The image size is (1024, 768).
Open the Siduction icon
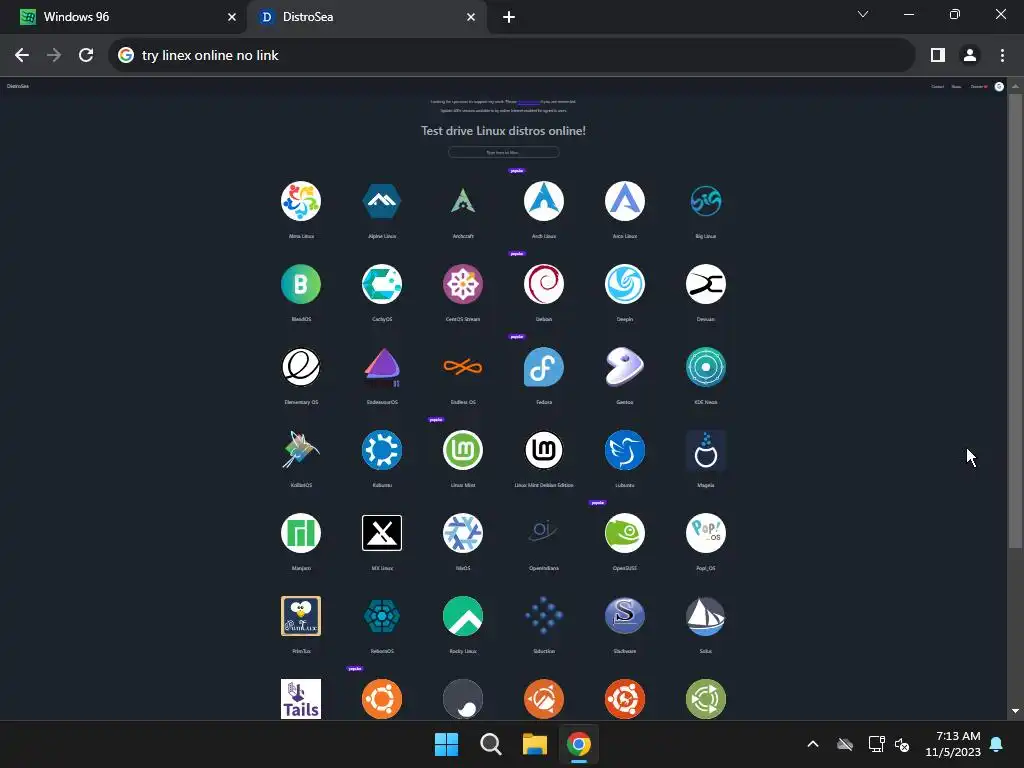pos(544,616)
